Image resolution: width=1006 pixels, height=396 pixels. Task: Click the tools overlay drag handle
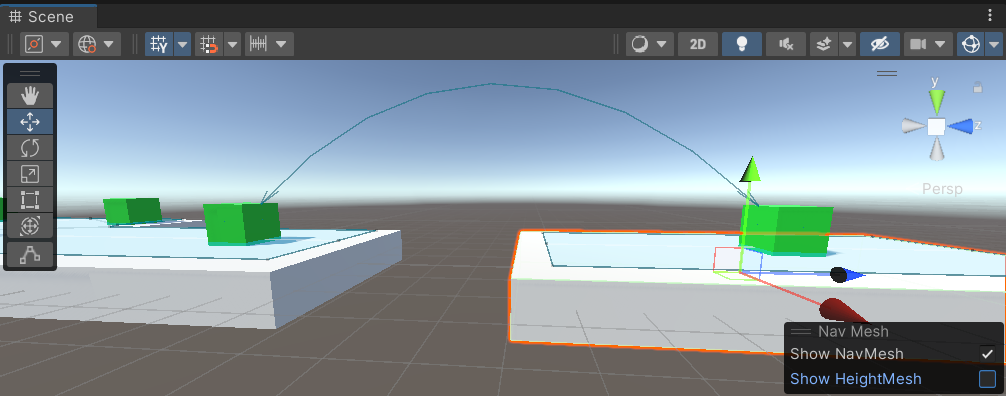(x=30, y=73)
